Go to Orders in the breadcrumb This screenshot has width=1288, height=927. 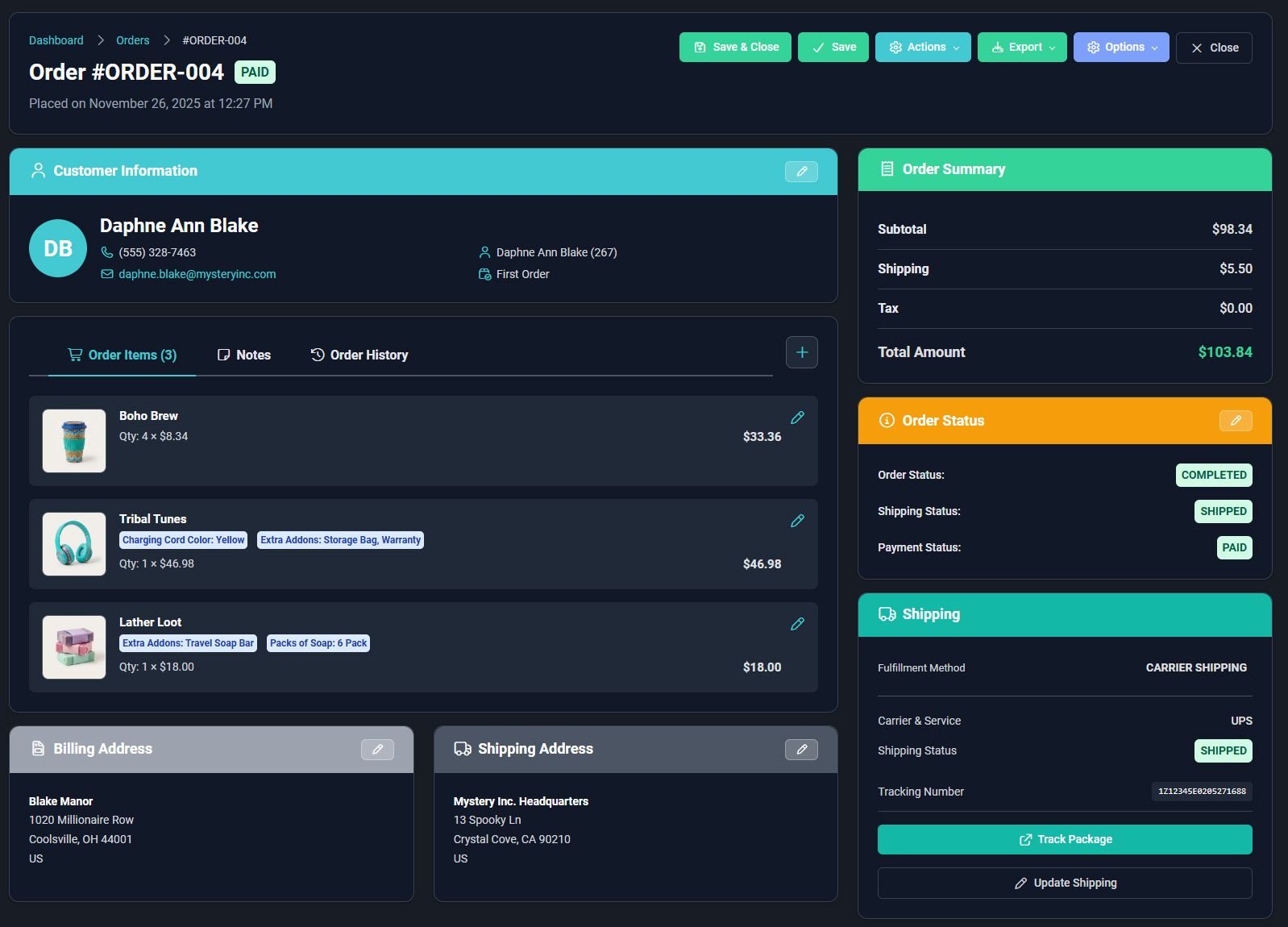pos(132,40)
